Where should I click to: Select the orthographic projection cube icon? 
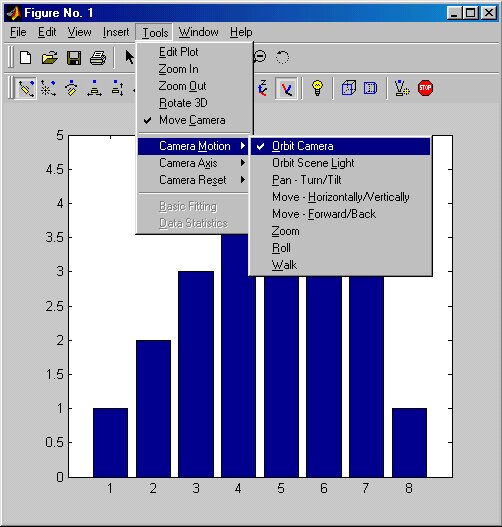point(349,88)
